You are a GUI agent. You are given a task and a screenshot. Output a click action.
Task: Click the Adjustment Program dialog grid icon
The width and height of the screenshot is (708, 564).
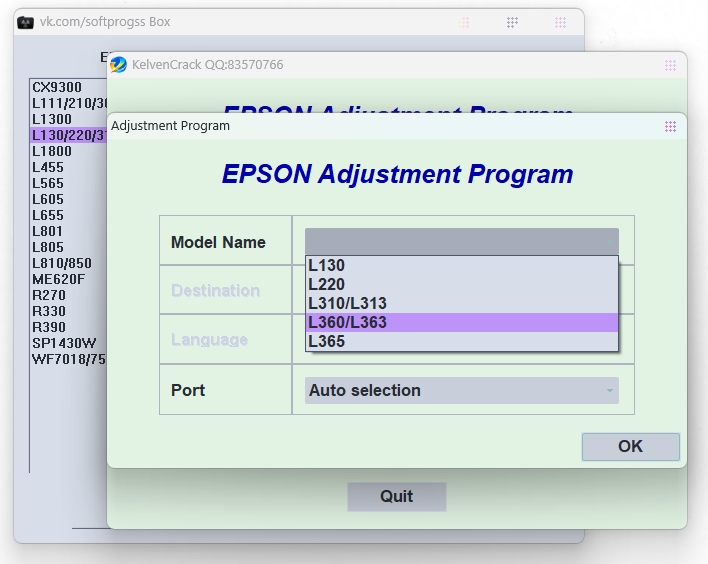coord(670,126)
